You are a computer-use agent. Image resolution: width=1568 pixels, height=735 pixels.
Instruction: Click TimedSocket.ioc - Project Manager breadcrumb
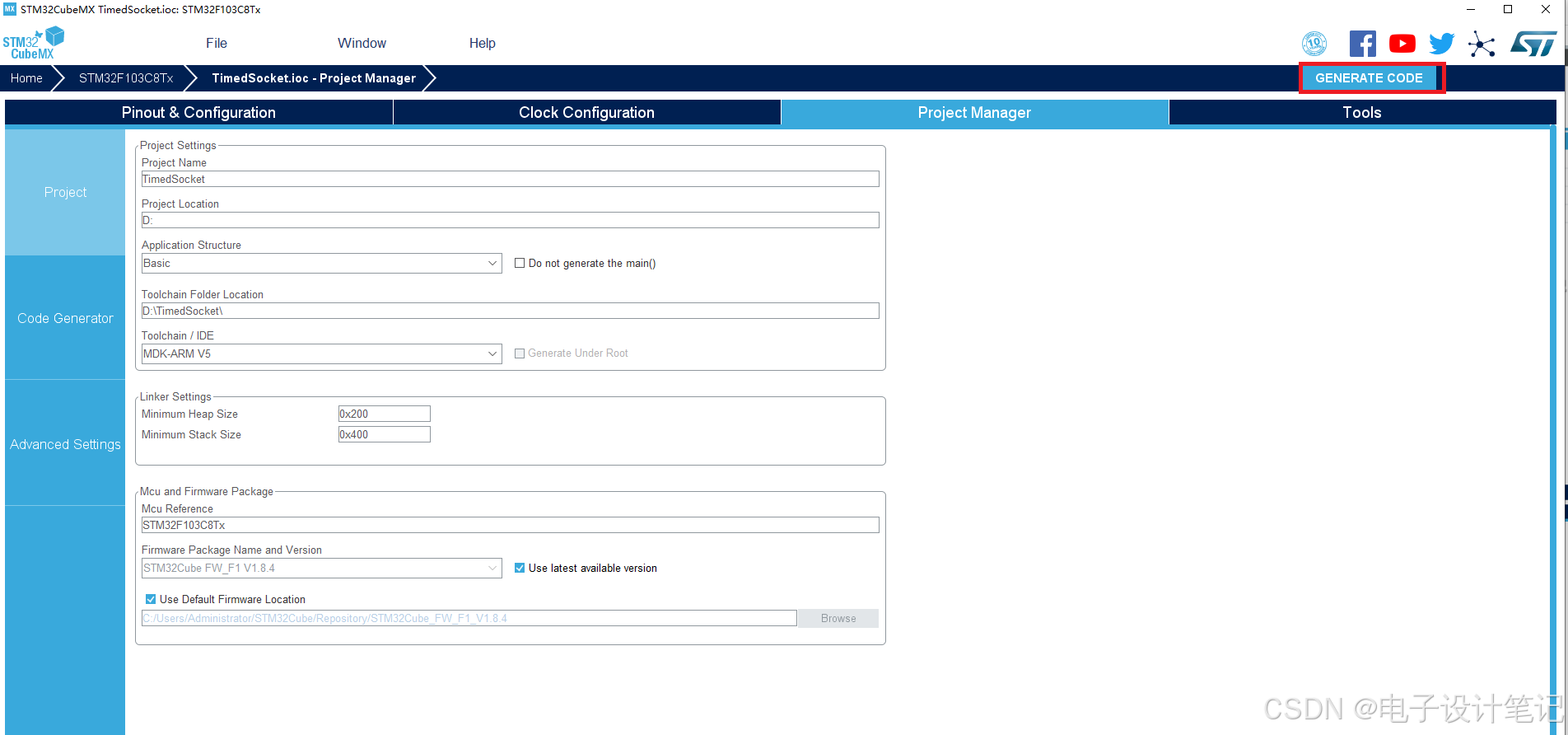click(x=314, y=78)
